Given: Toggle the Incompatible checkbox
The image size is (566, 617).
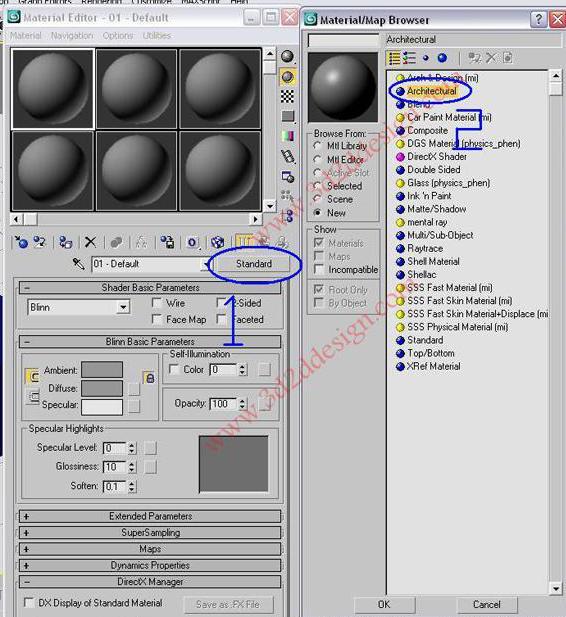Looking at the screenshot, I should click(x=319, y=270).
